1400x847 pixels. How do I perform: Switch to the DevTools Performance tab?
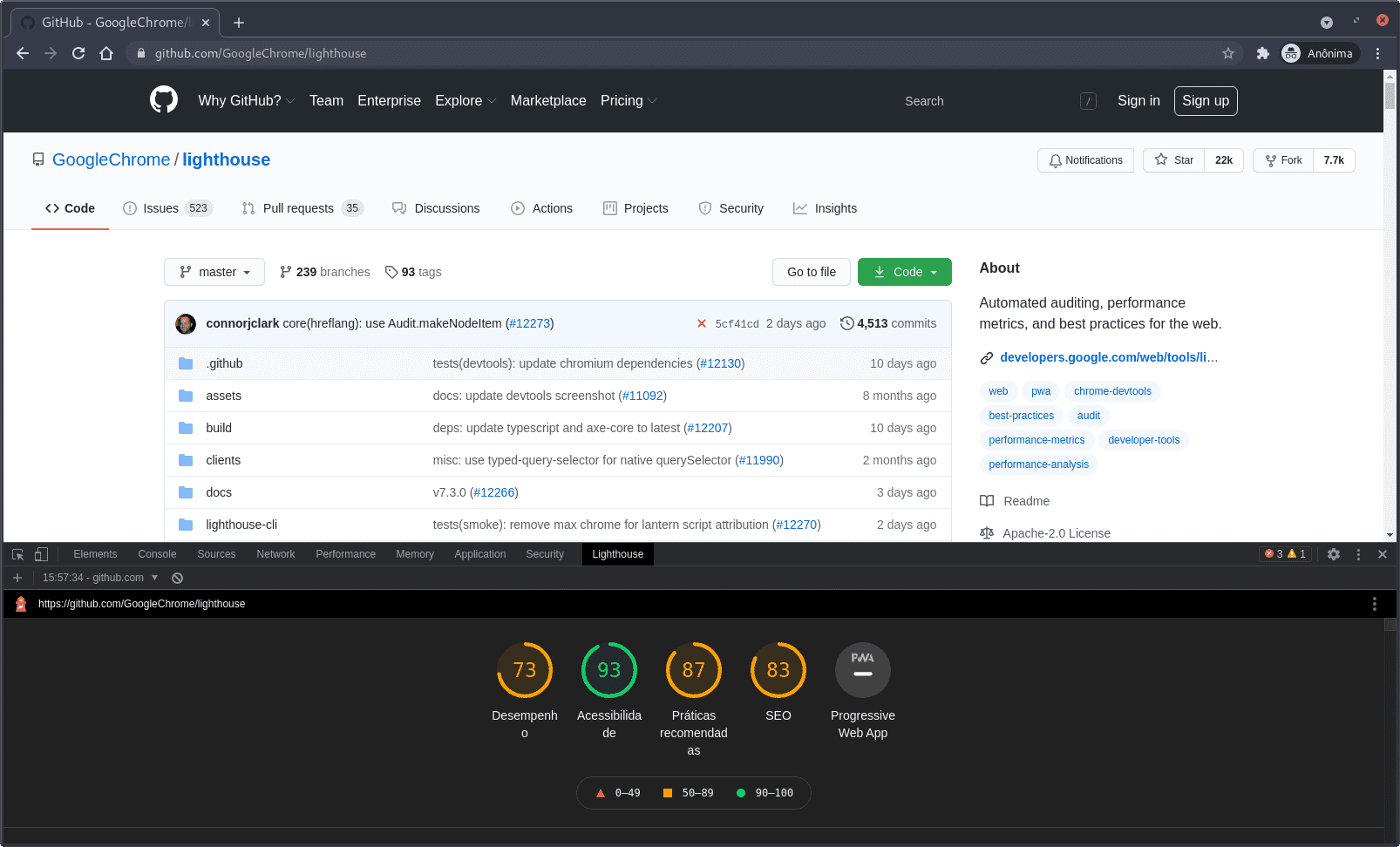pos(345,554)
